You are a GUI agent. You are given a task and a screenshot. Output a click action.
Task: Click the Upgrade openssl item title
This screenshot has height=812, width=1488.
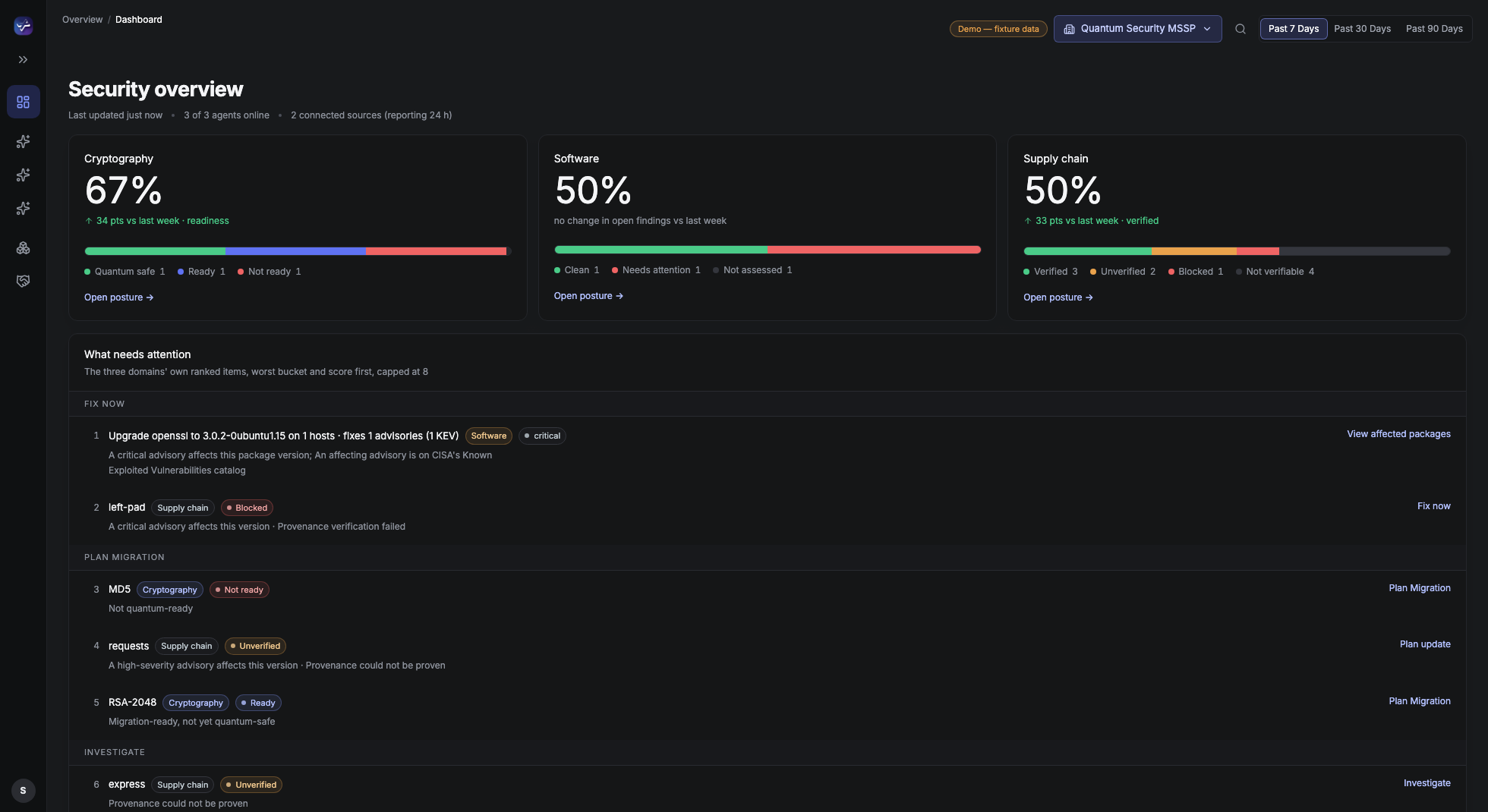[283, 436]
